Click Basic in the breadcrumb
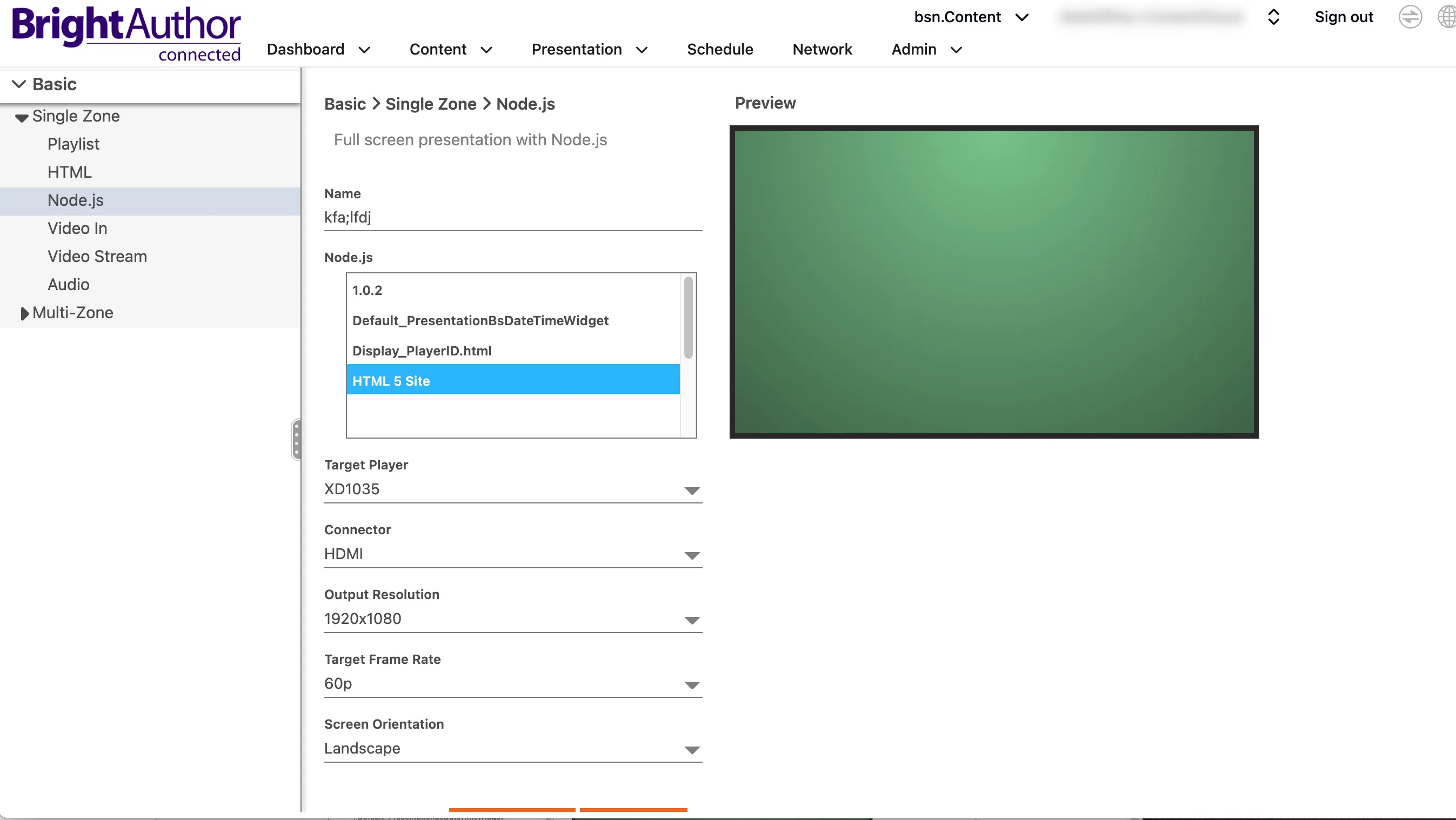 click(345, 104)
